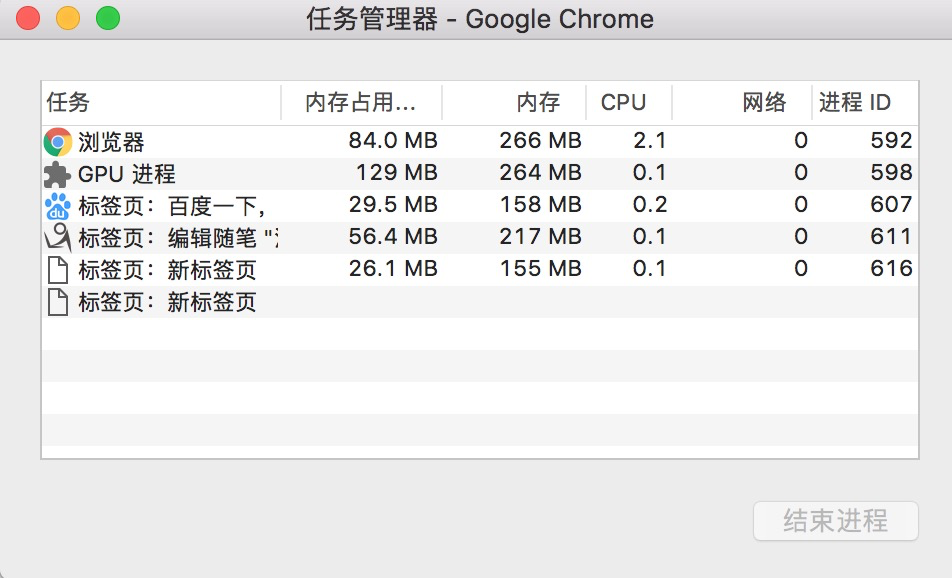Click the GPU process puzzle piece icon
Image resolution: width=952 pixels, height=578 pixels.
[57, 174]
